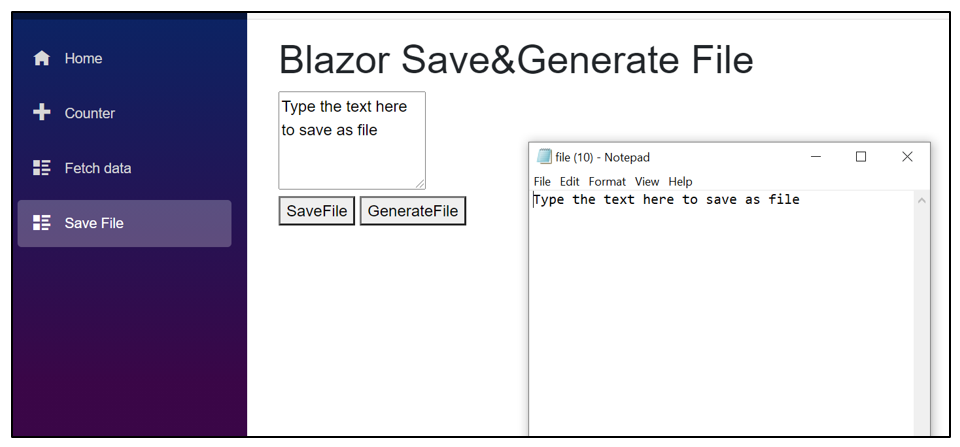Click the Home house icon in sidebar
Screen dimensions: 960x447
42,59
